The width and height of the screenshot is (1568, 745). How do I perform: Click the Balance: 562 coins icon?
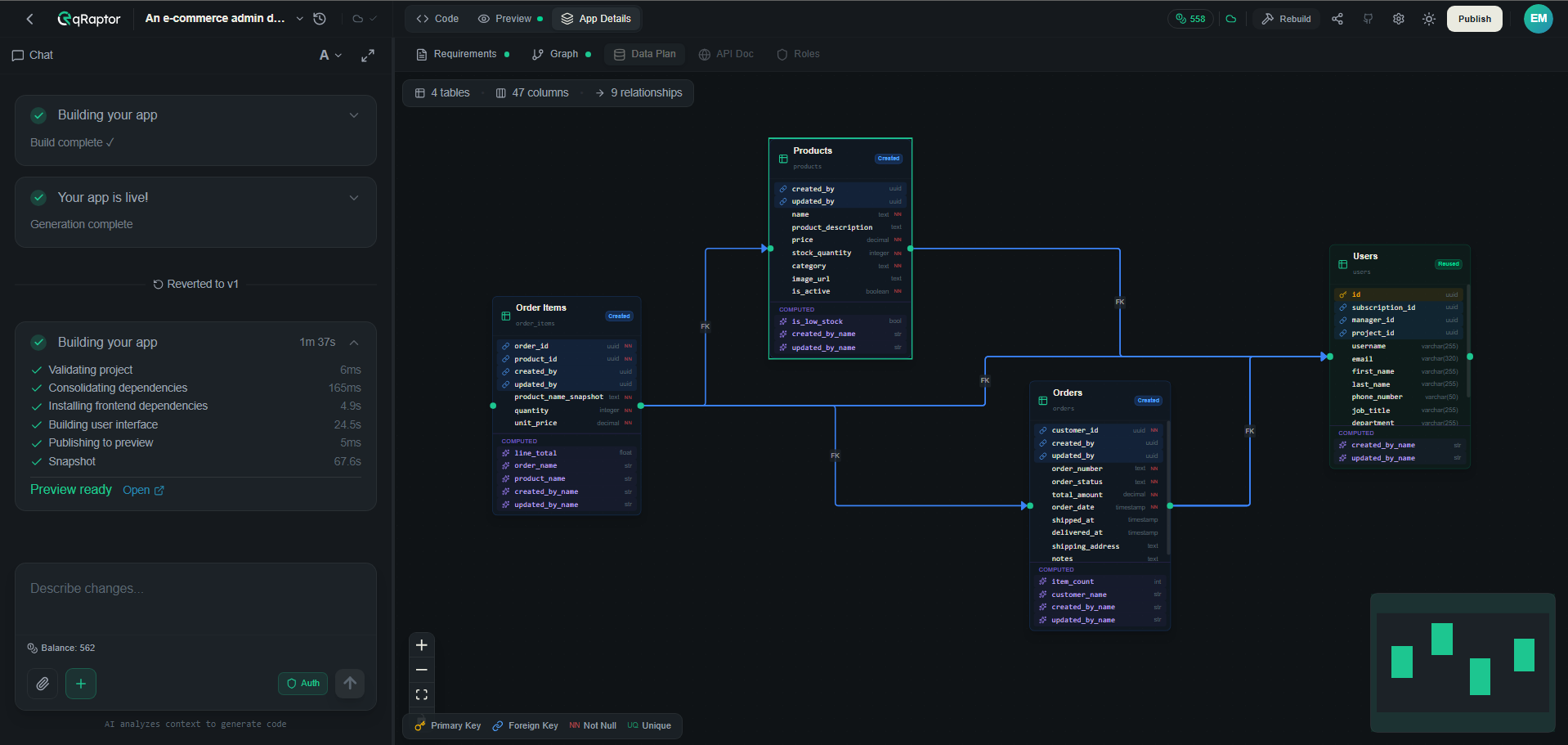33,648
